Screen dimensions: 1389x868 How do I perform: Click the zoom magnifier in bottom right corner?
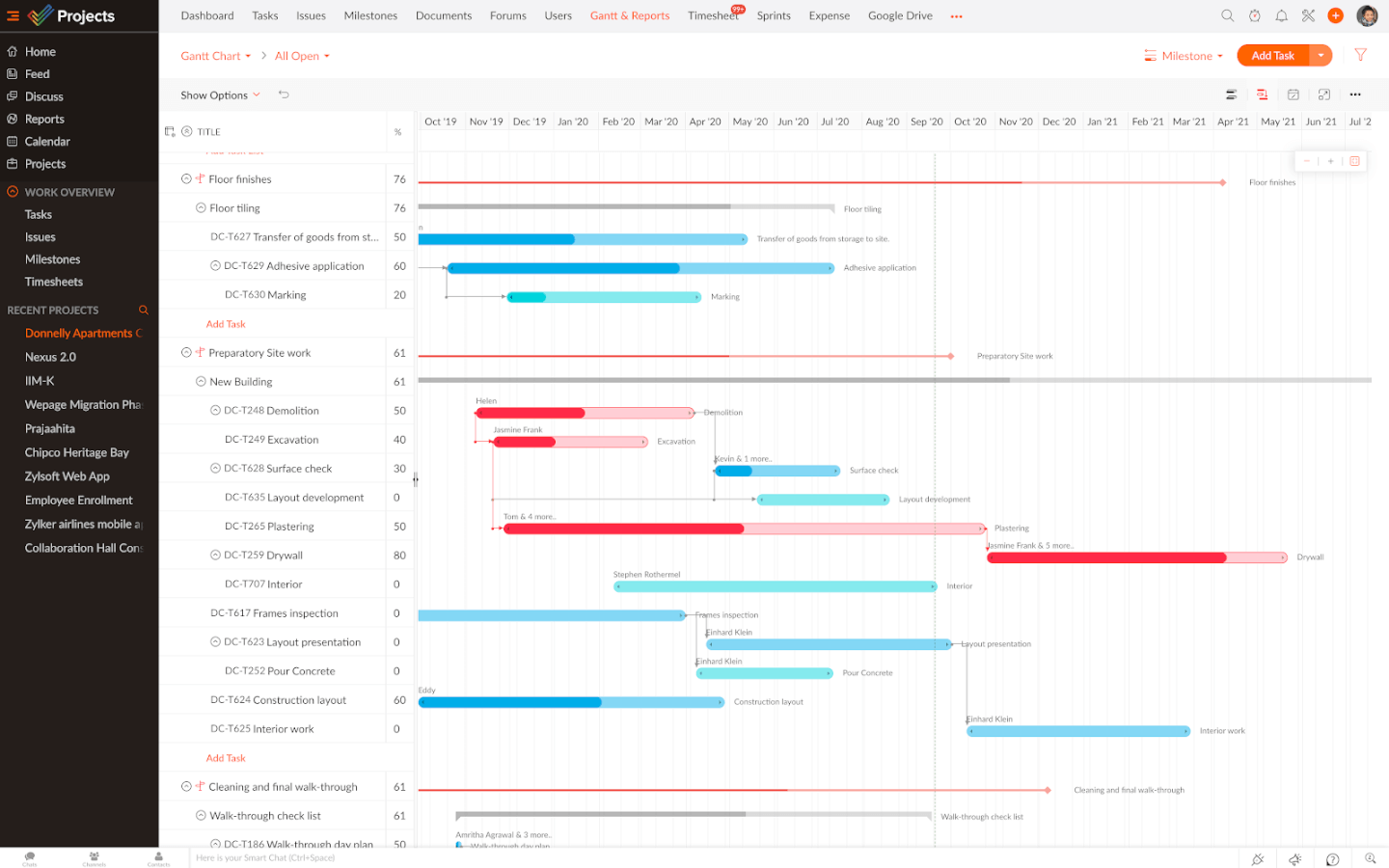pyautogui.click(x=1370, y=858)
